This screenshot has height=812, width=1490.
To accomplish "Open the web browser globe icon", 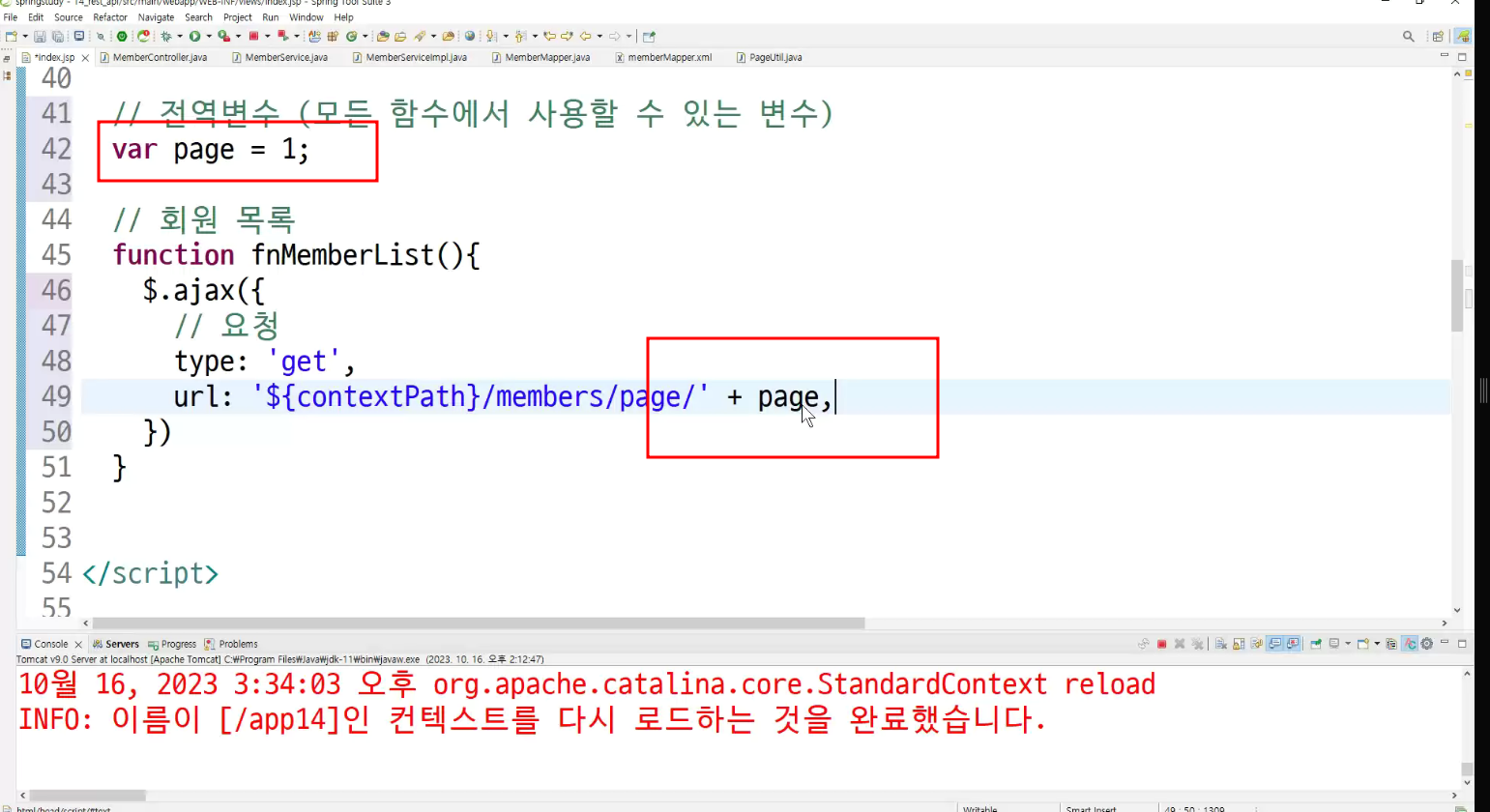I will [470, 37].
